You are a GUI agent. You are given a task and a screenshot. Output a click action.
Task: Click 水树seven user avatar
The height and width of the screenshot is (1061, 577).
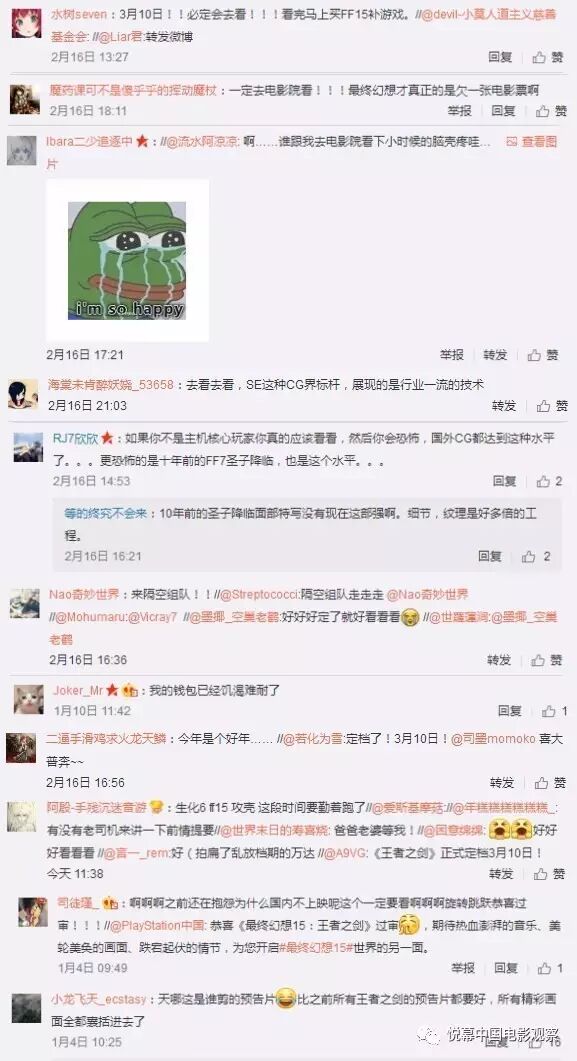(25, 24)
